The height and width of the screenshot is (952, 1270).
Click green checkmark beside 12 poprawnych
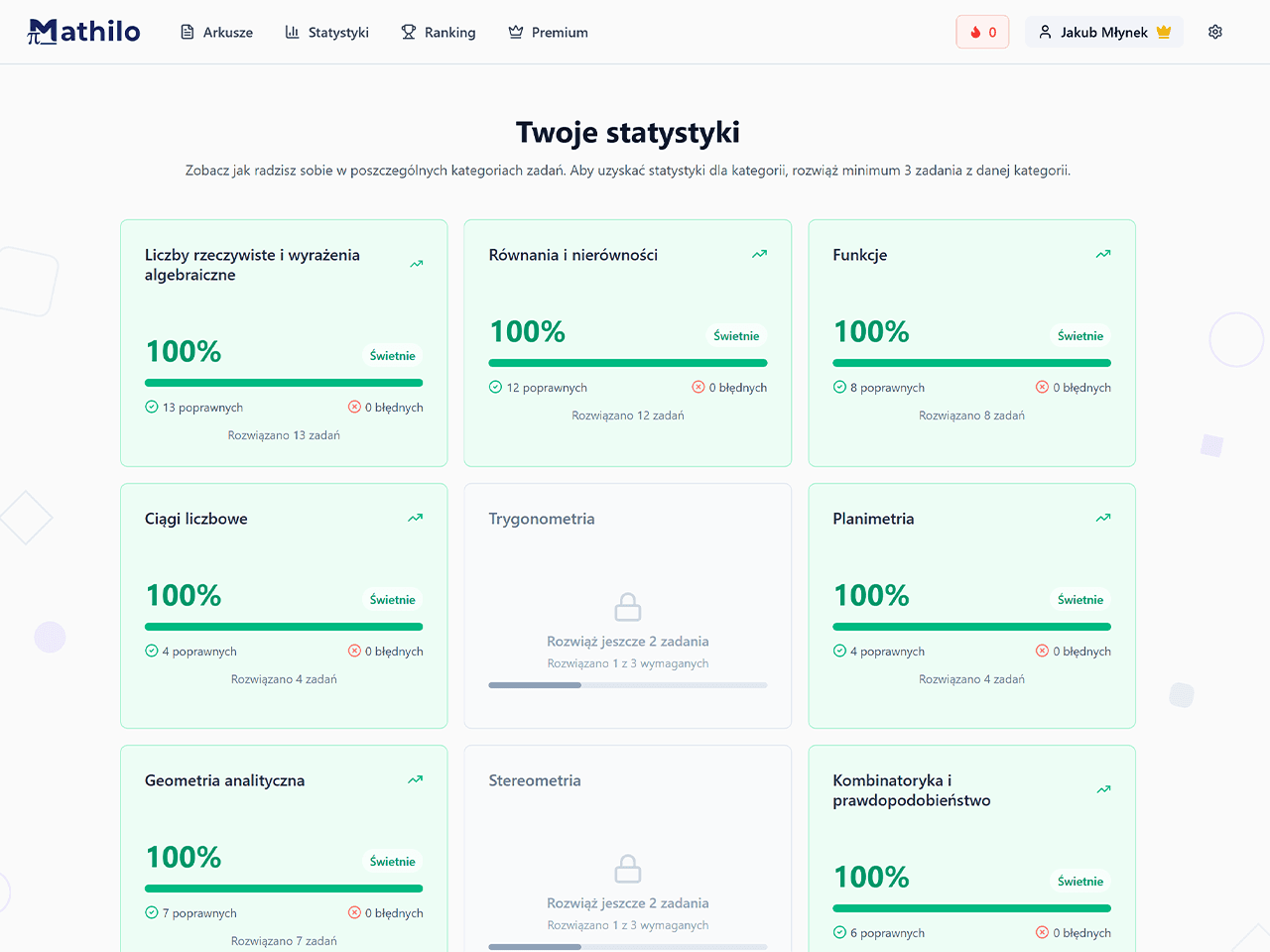click(x=494, y=387)
